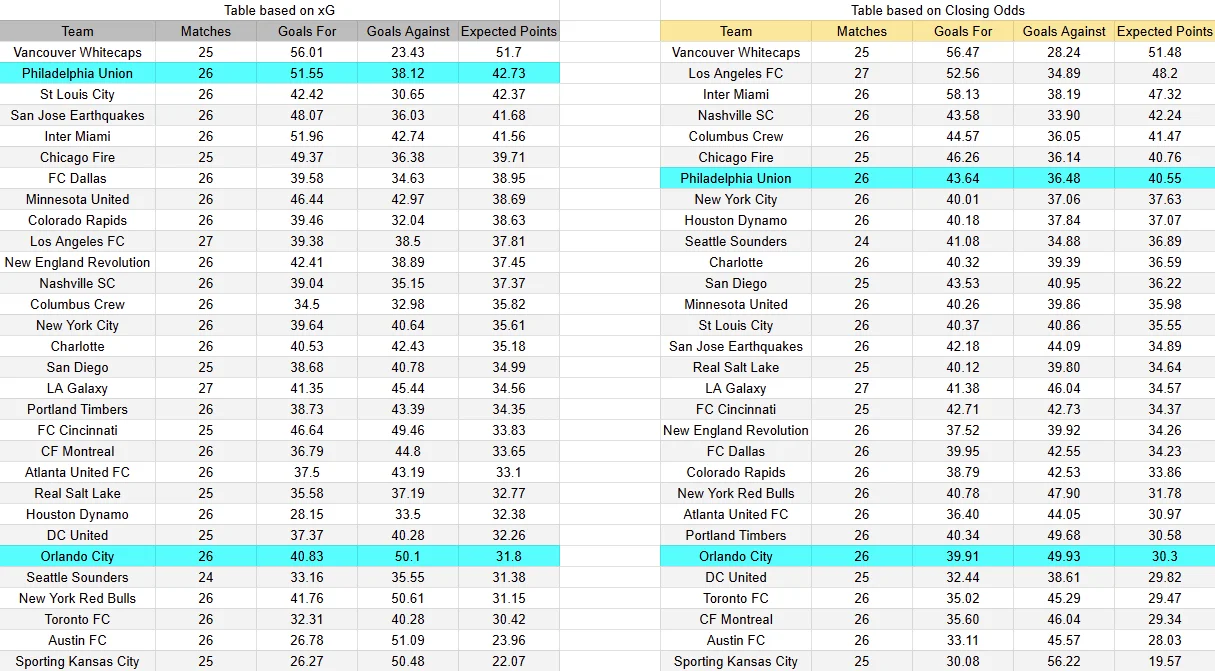Select the 'Table based on xG' title cell
1215x671 pixels.
click(279, 10)
